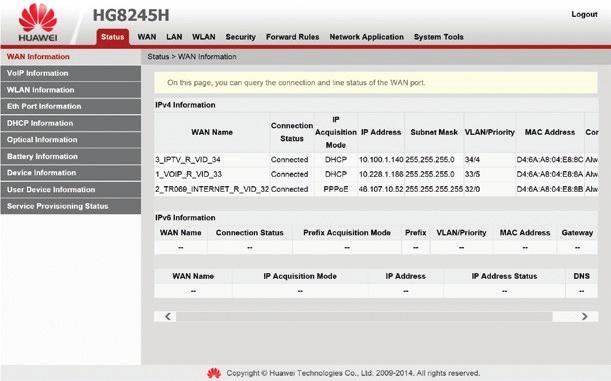
Task: Click the IPv4 Information heading
Action: click(185, 105)
